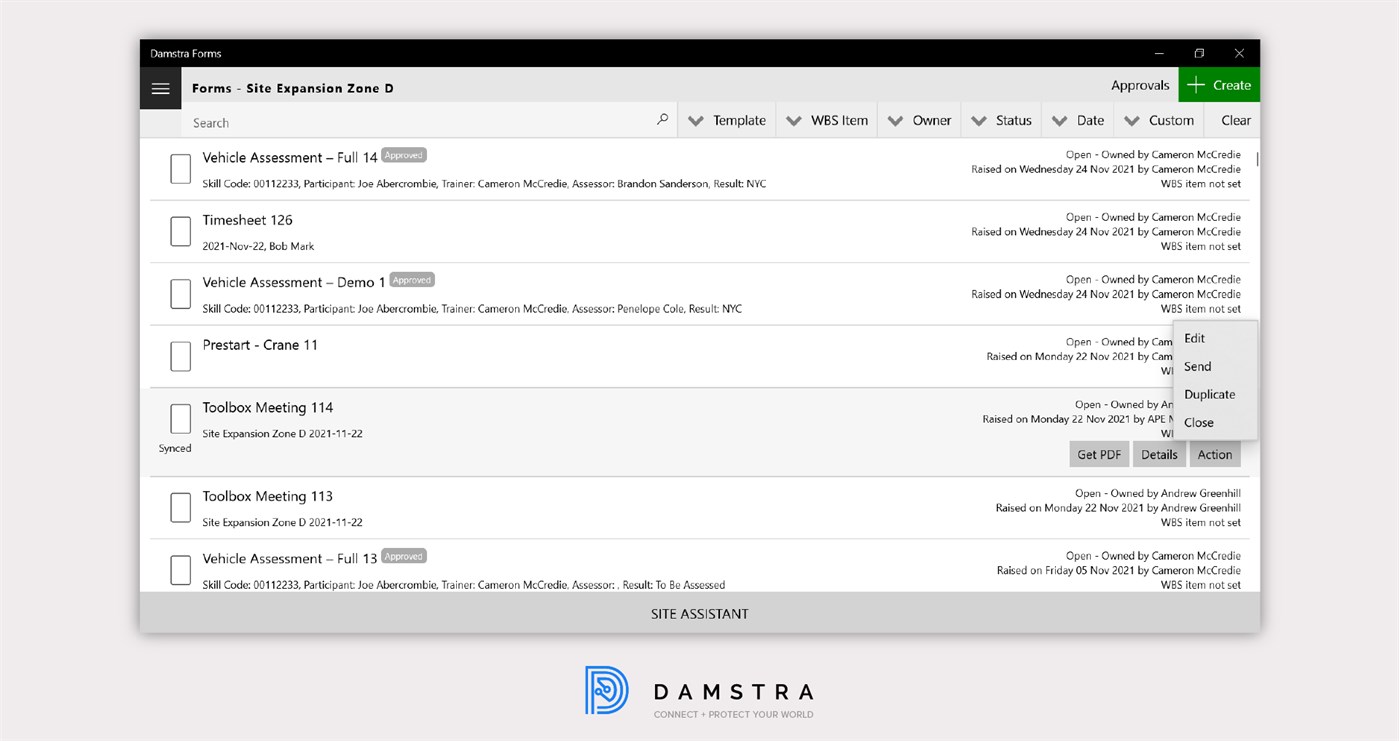The width and height of the screenshot is (1399, 741).
Task: Expand the Status filter
Action: (1002, 119)
